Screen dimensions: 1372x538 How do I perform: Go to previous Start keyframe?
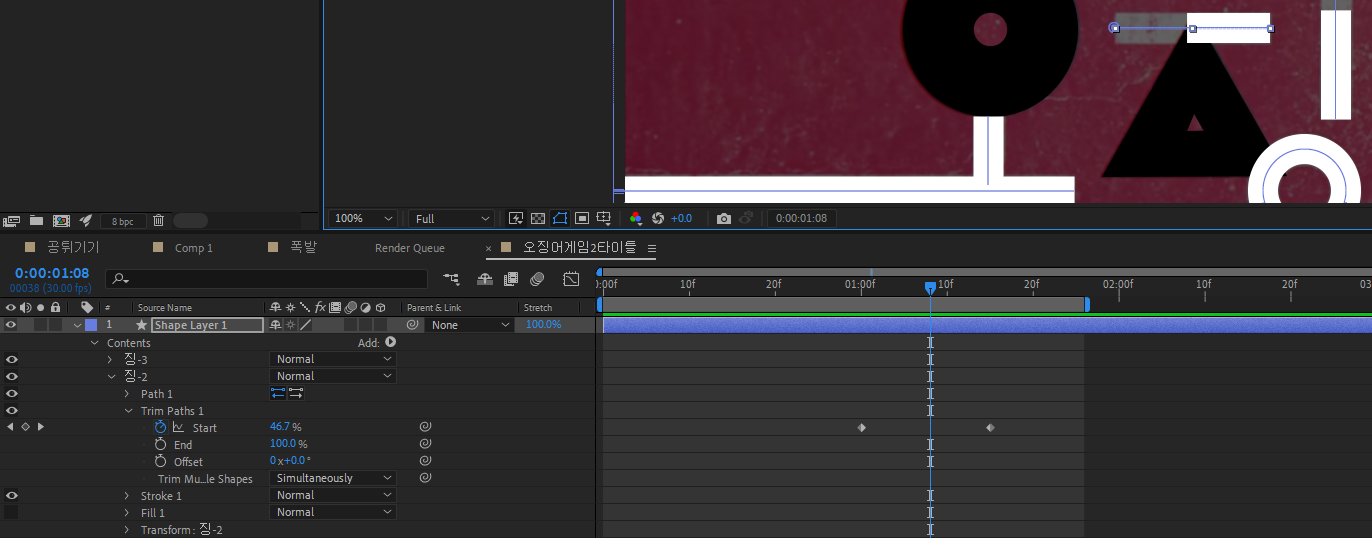11,427
